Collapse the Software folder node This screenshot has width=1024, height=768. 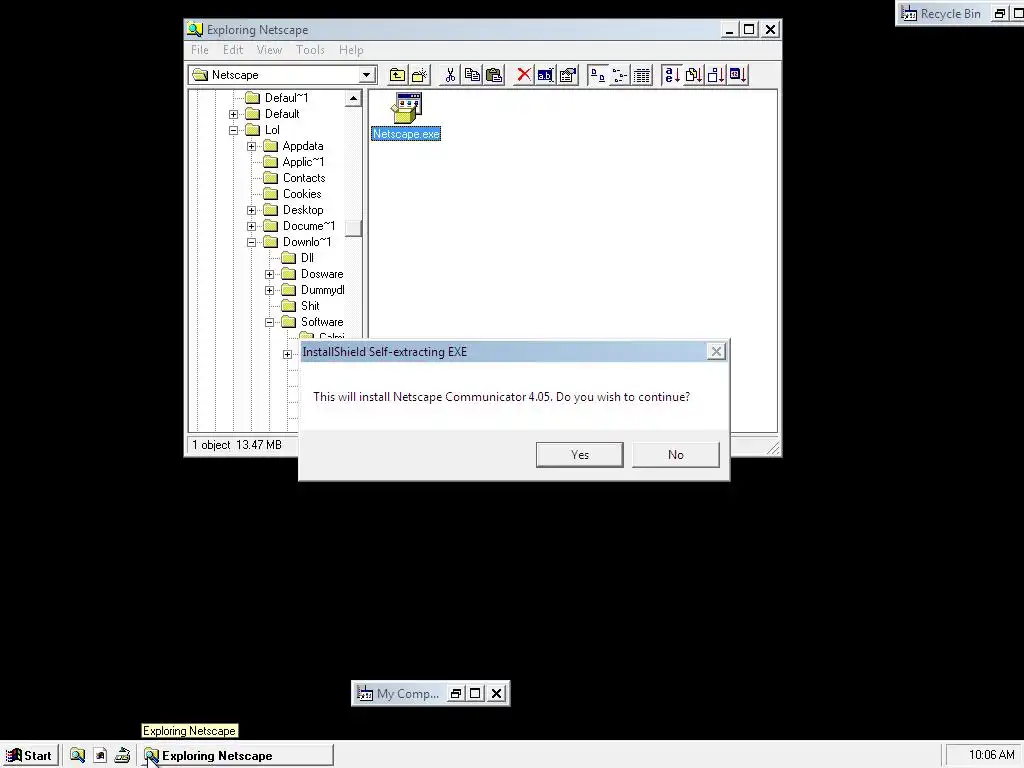(269, 322)
